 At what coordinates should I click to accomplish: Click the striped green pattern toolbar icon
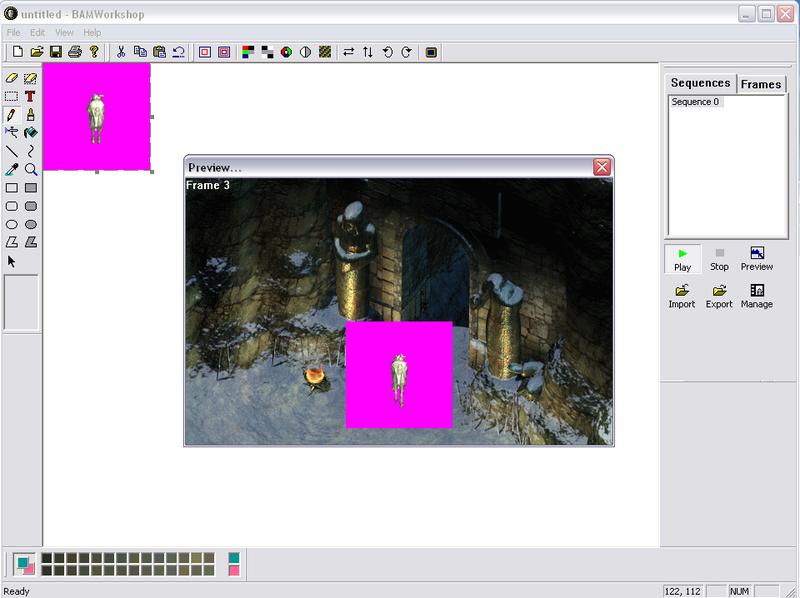324,52
